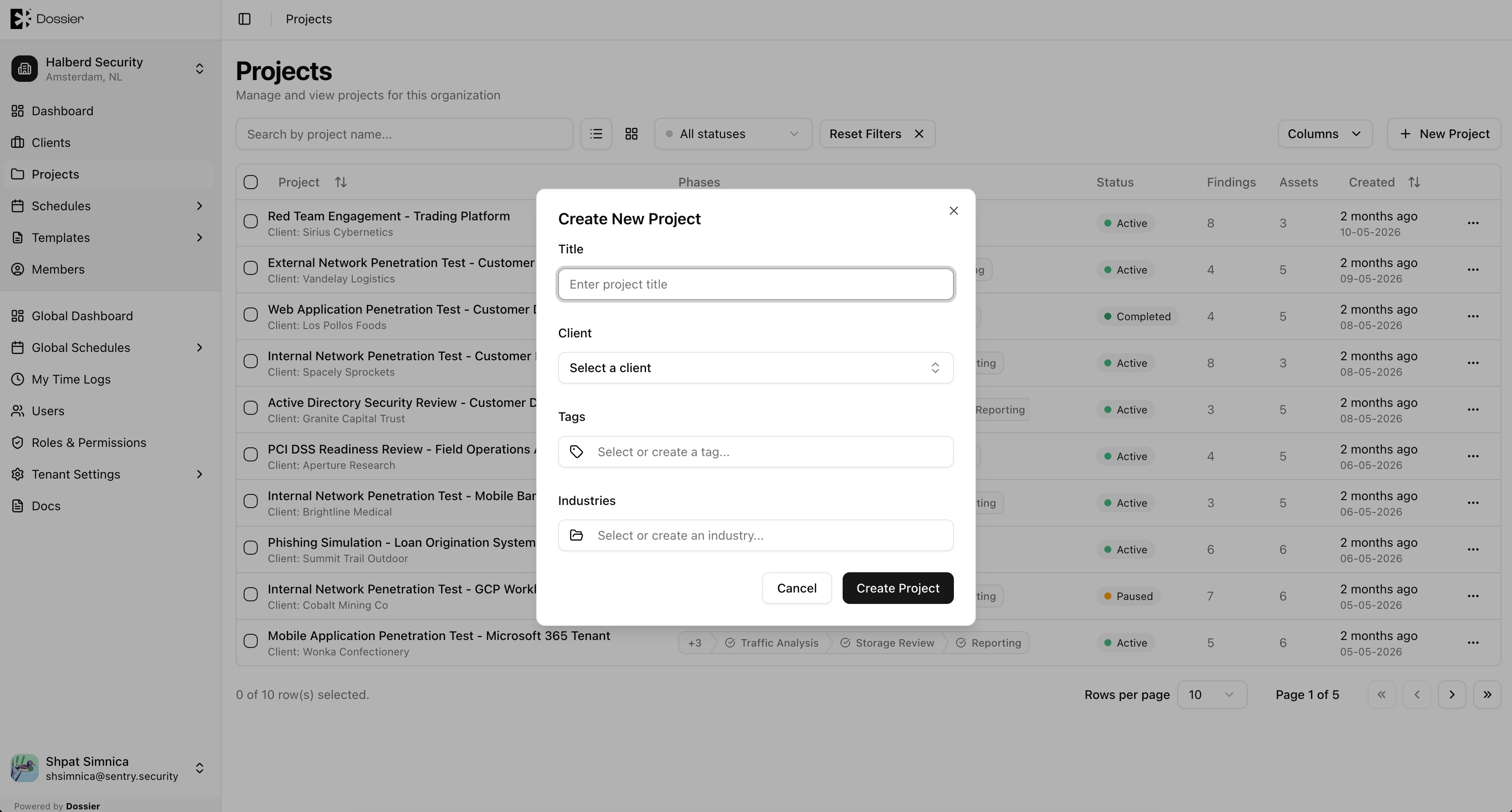Open the Columns dropdown

1325,134
